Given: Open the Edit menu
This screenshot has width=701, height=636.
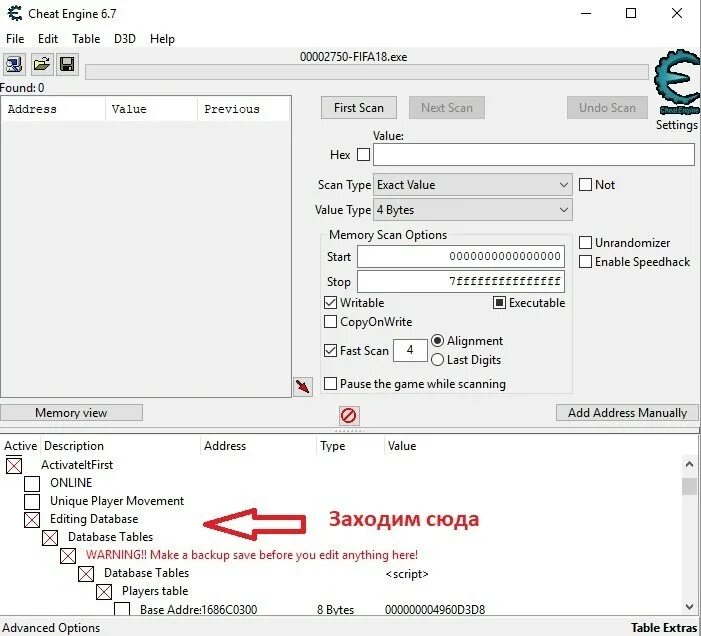Looking at the screenshot, I should click(x=48, y=39).
